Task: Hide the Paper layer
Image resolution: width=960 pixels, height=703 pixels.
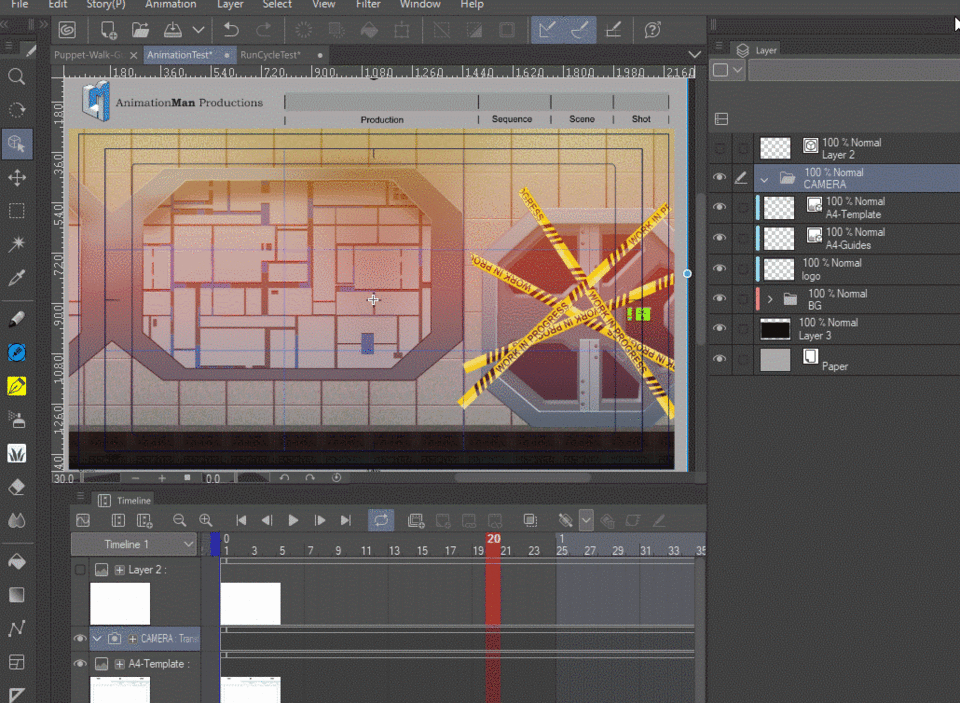Action: click(719, 359)
